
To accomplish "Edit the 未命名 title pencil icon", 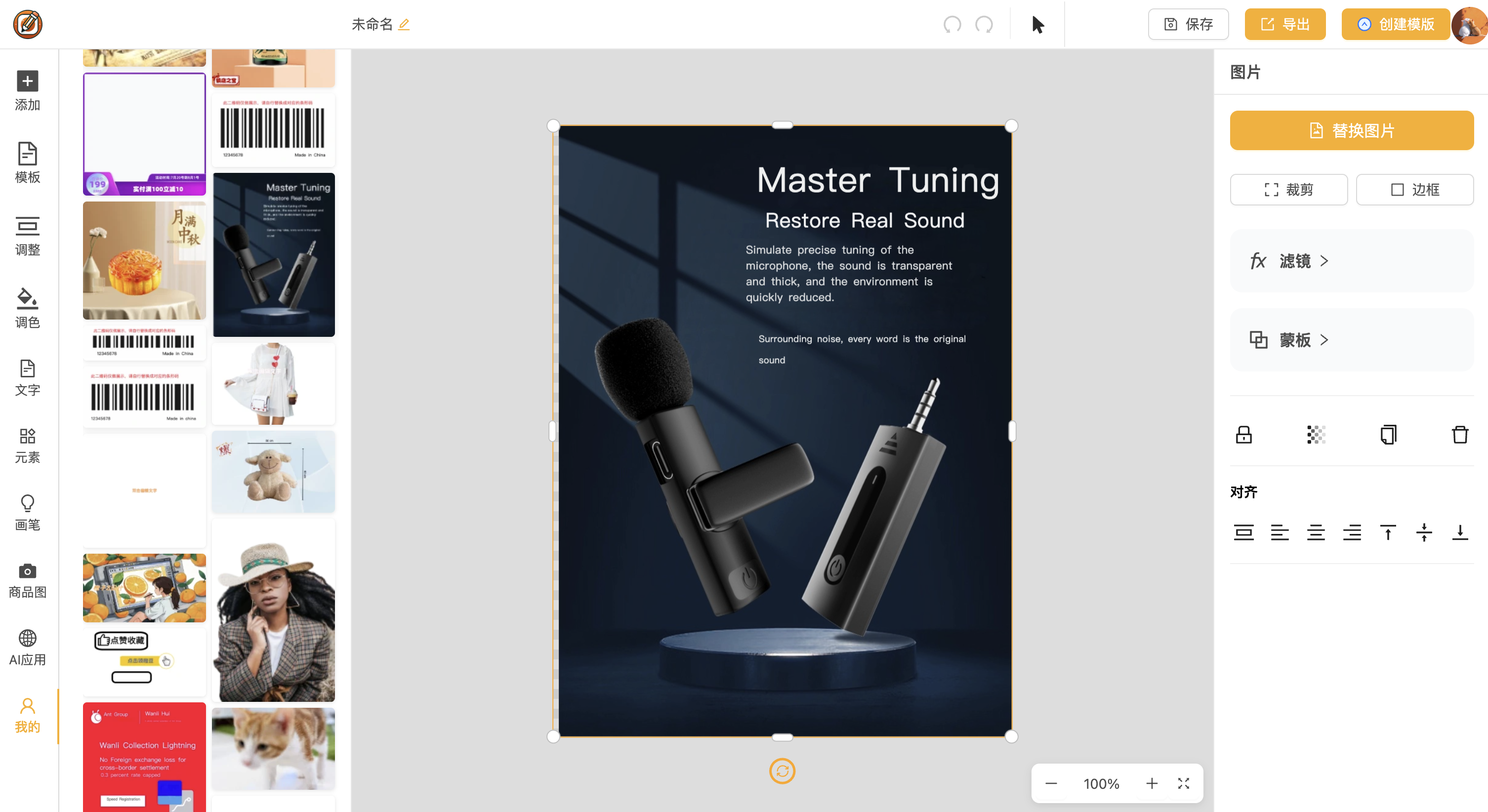I will (x=404, y=24).
